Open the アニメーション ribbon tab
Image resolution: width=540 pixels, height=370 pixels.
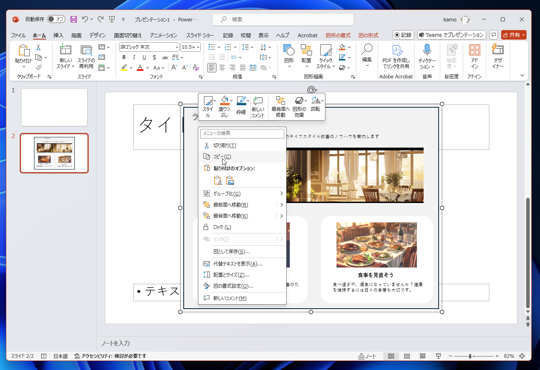click(163, 35)
